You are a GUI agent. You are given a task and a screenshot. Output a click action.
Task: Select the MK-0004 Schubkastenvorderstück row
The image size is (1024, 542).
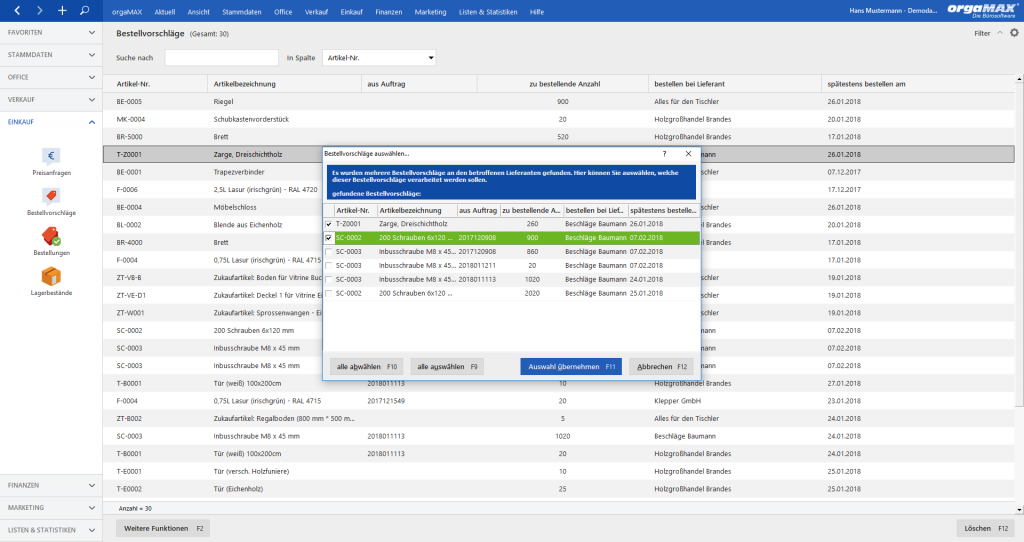[558, 119]
